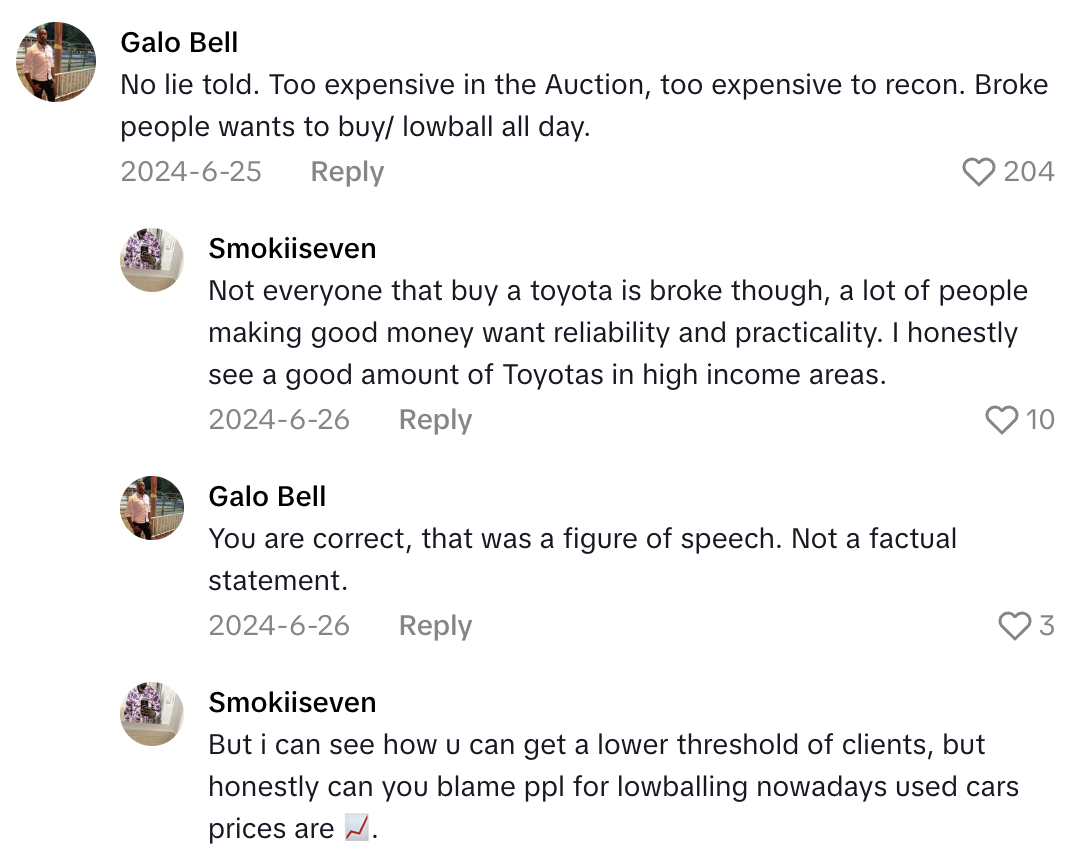Open Smokiiseven's avatar on the last comment
Image resolution: width=1080 pixels, height=854 pixels.
point(152,712)
